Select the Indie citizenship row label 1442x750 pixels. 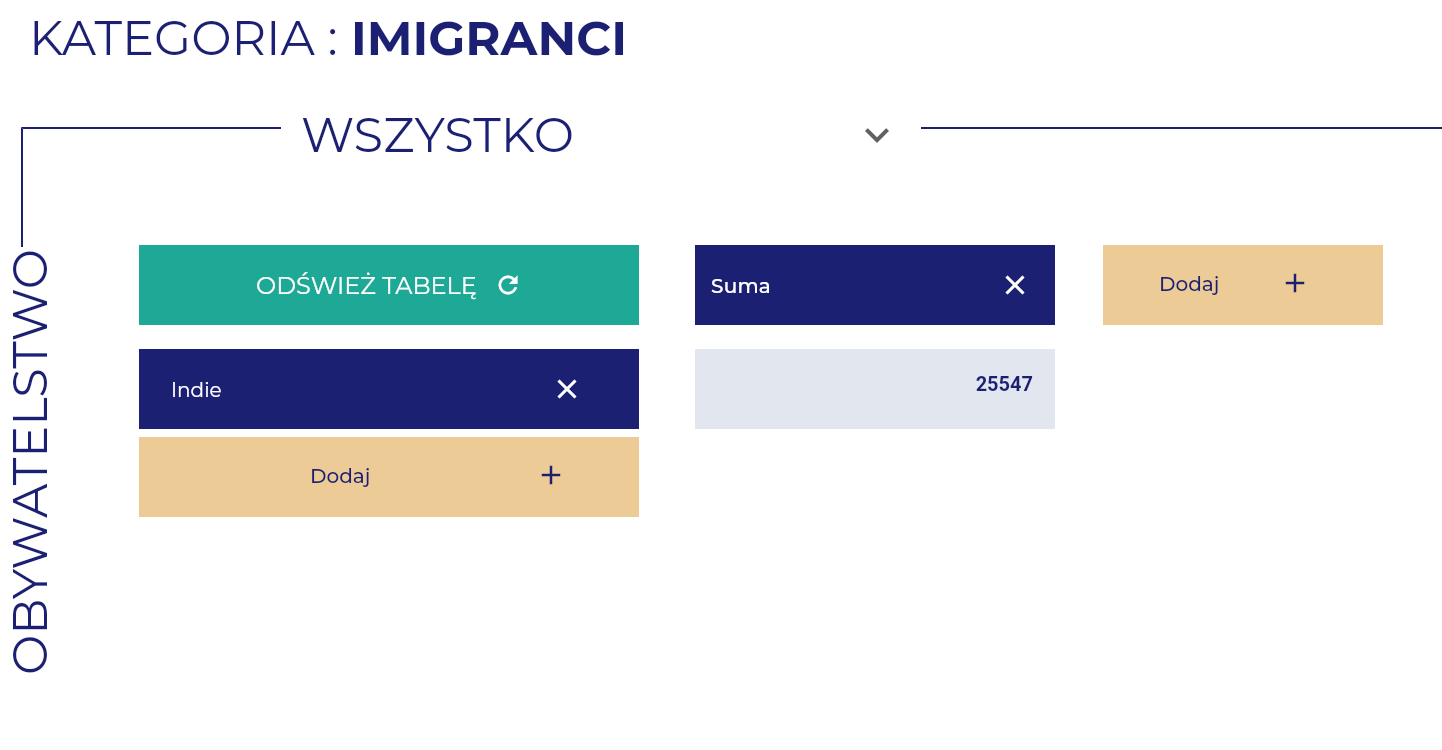(x=196, y=390)
